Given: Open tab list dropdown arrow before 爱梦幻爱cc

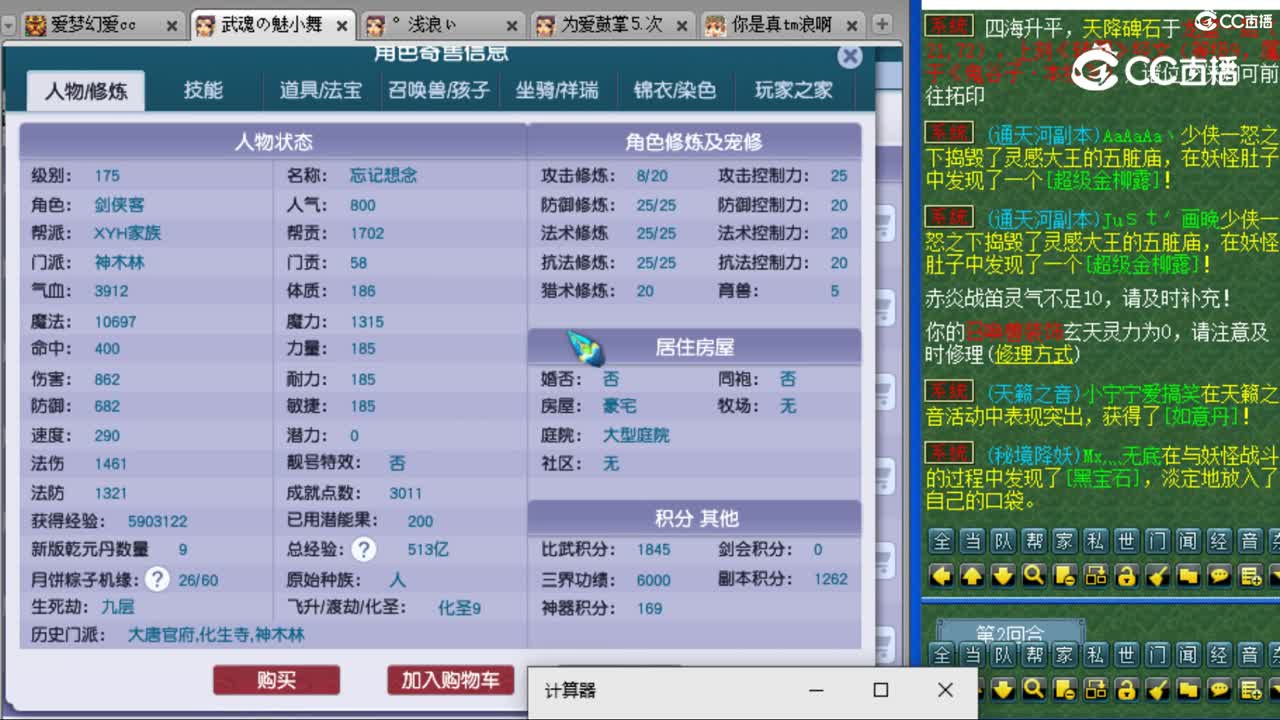Looking at the screenshot, I should (x=9, y=25).
